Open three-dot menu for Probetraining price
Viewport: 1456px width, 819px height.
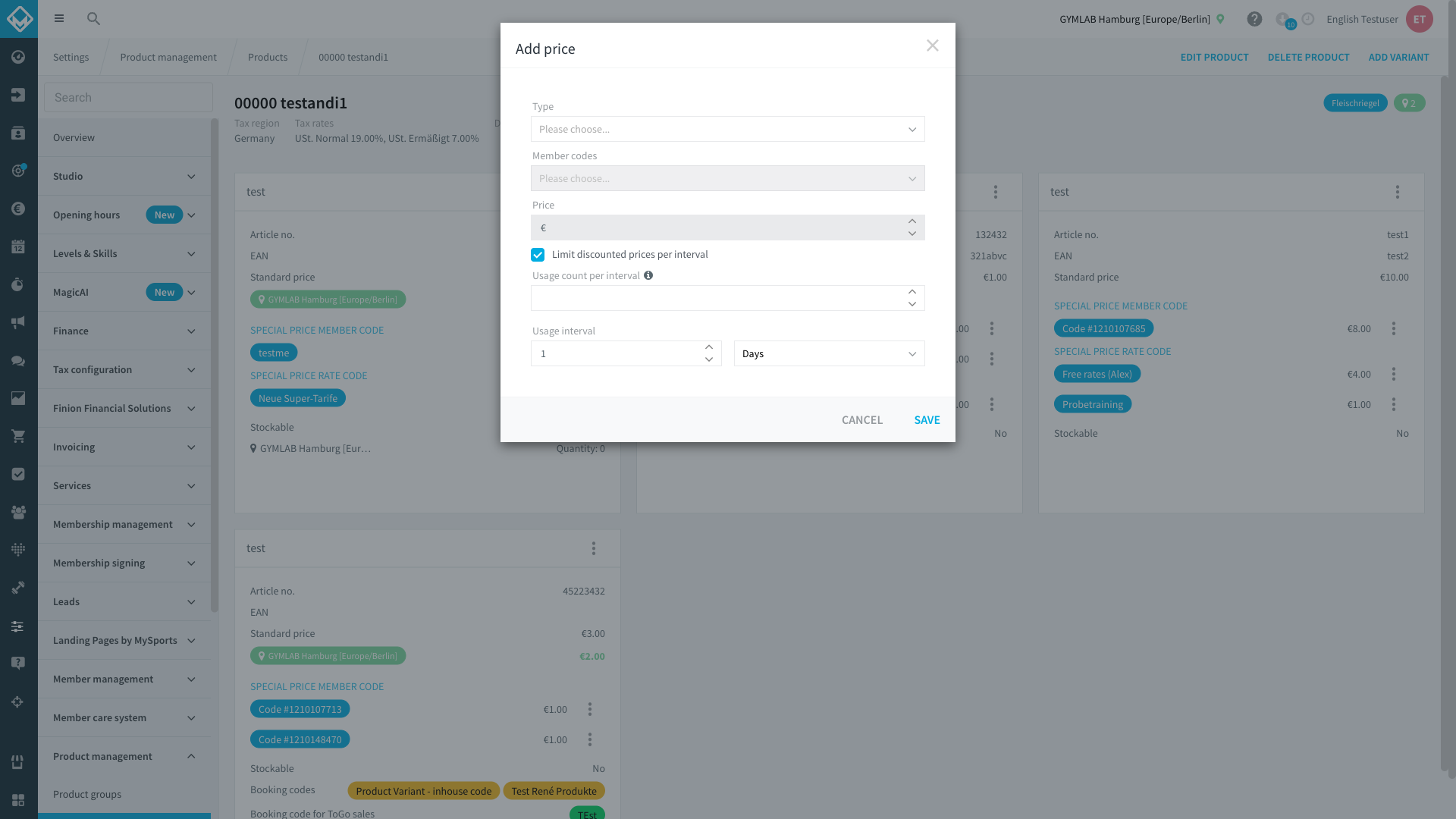click(1393, 404)
